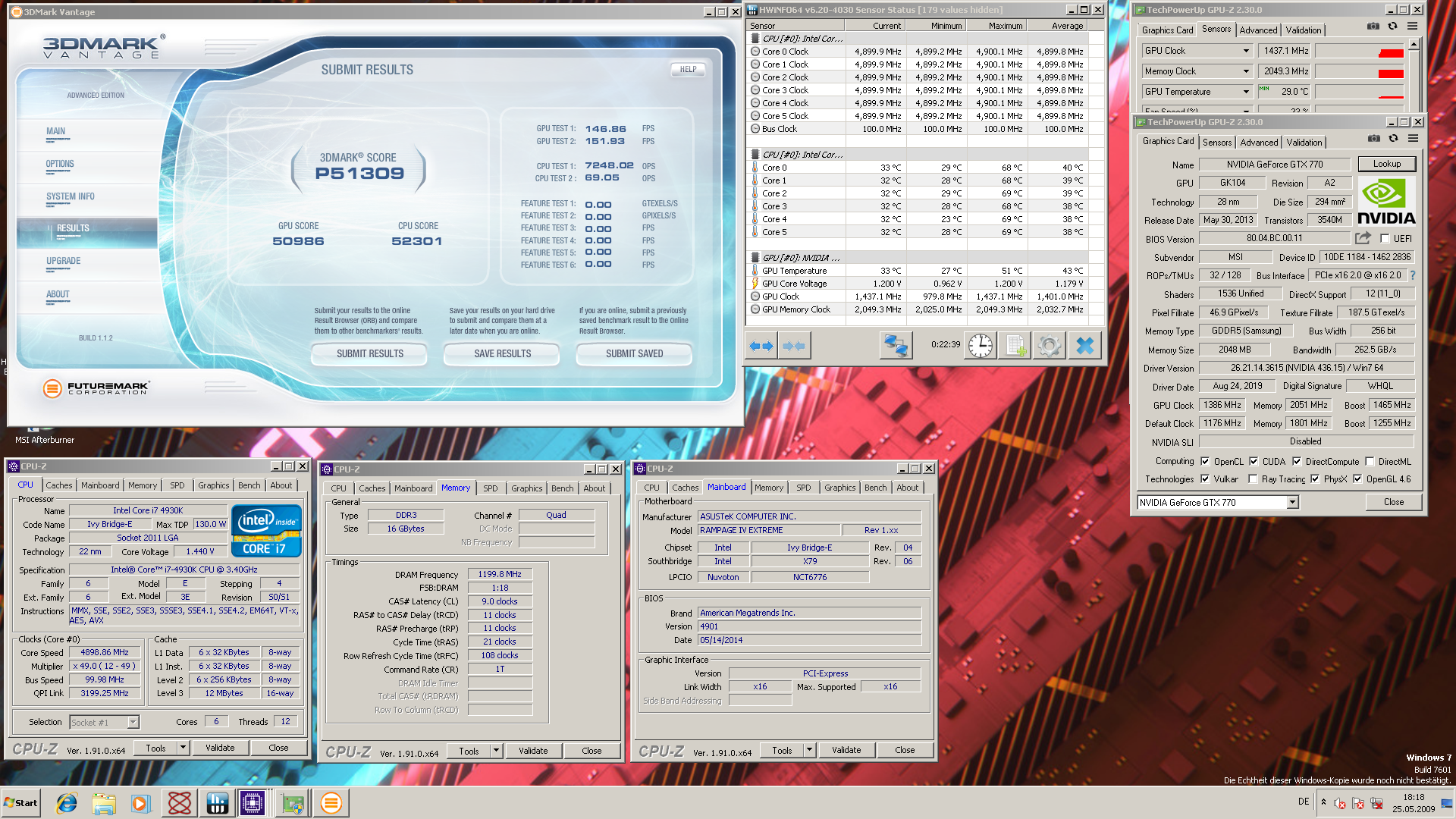Open Validation tab in GPU-Z Sensors window
The width and height of the screenshot is (1456, 819).
pos(1303,30)
